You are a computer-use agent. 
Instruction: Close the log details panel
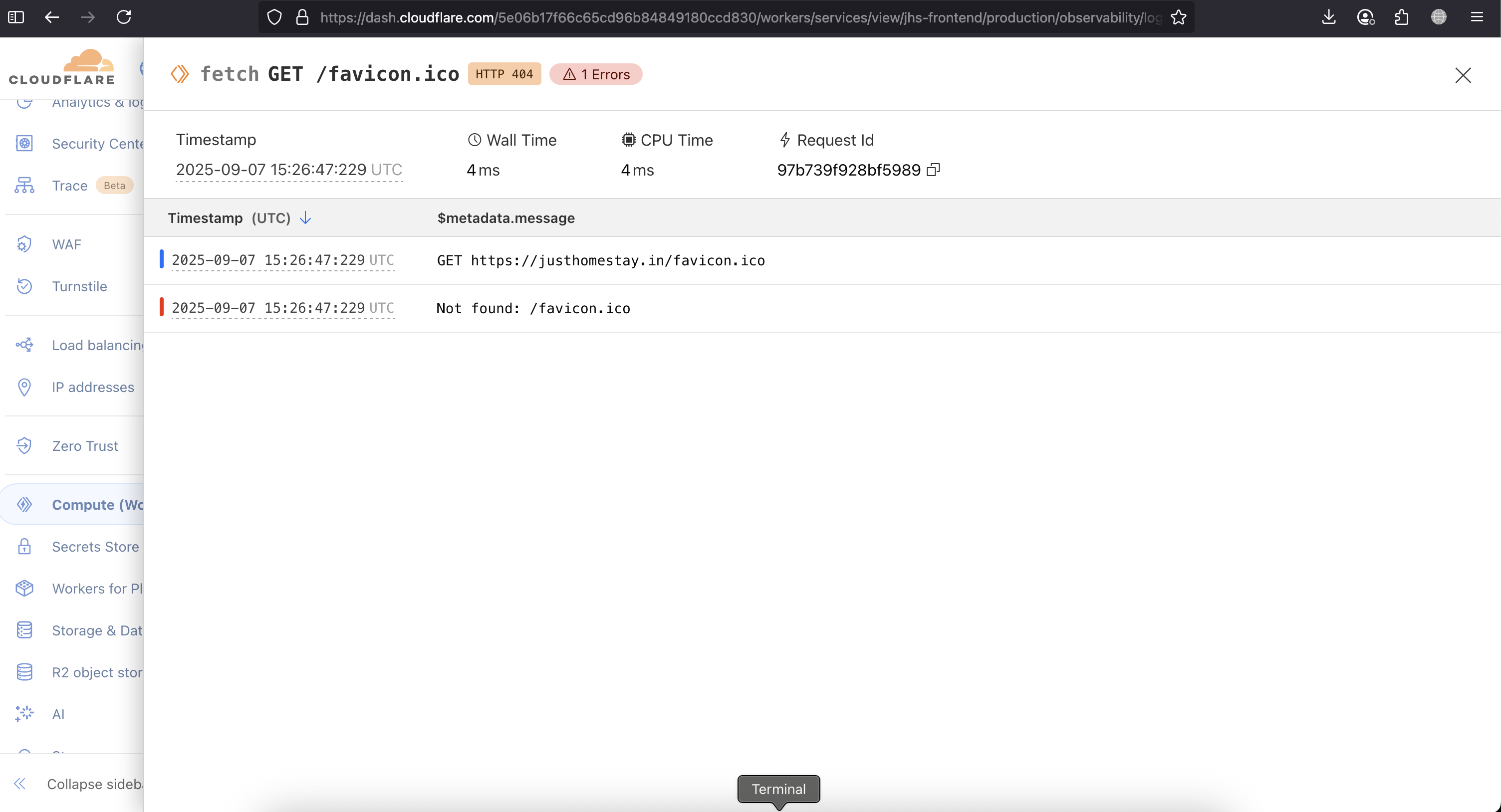pos(1463,75)
